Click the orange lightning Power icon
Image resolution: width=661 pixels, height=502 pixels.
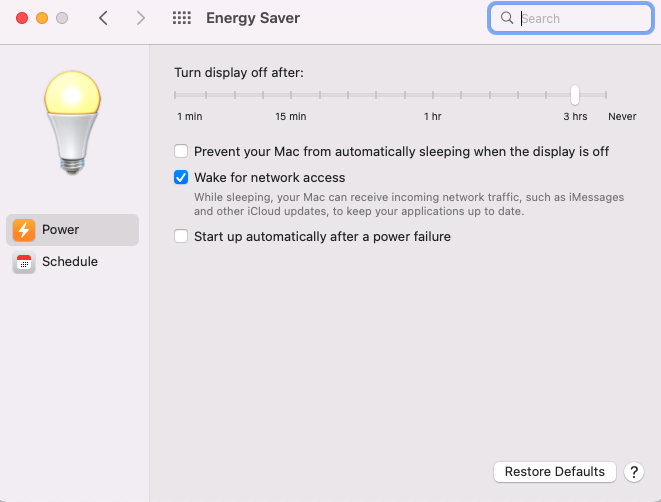tap(24, 230)
